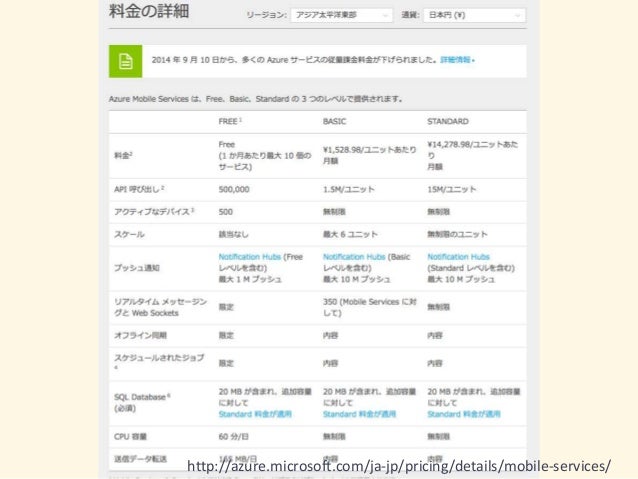The image size is (638, 479).
Task: Click the プッシュ通知 row label
Action: pos(137,268)
